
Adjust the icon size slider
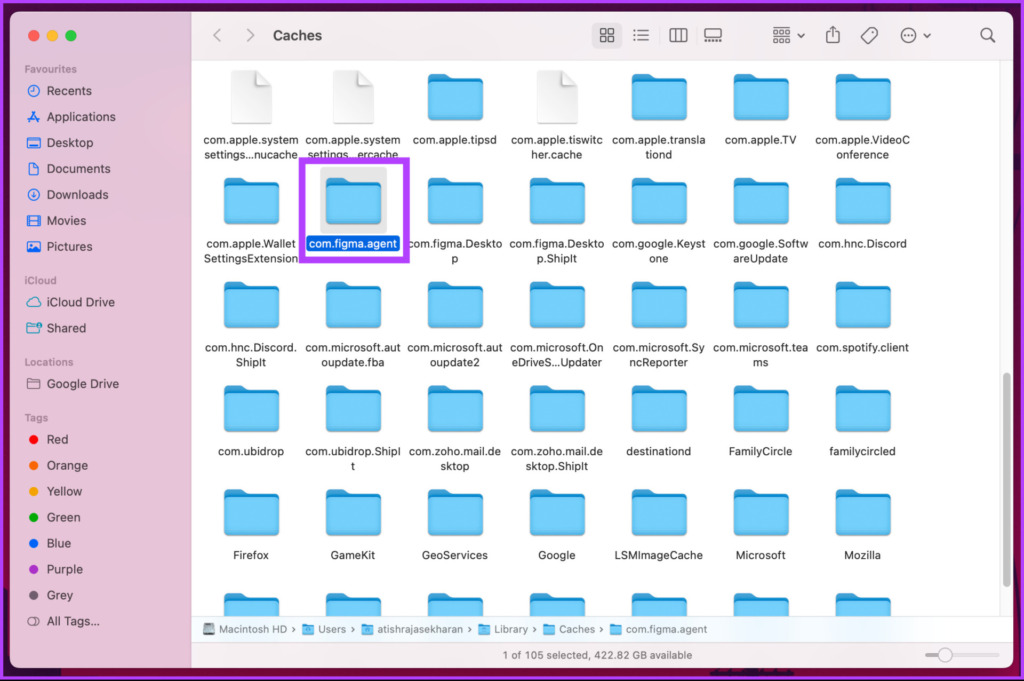pos(944,655)
